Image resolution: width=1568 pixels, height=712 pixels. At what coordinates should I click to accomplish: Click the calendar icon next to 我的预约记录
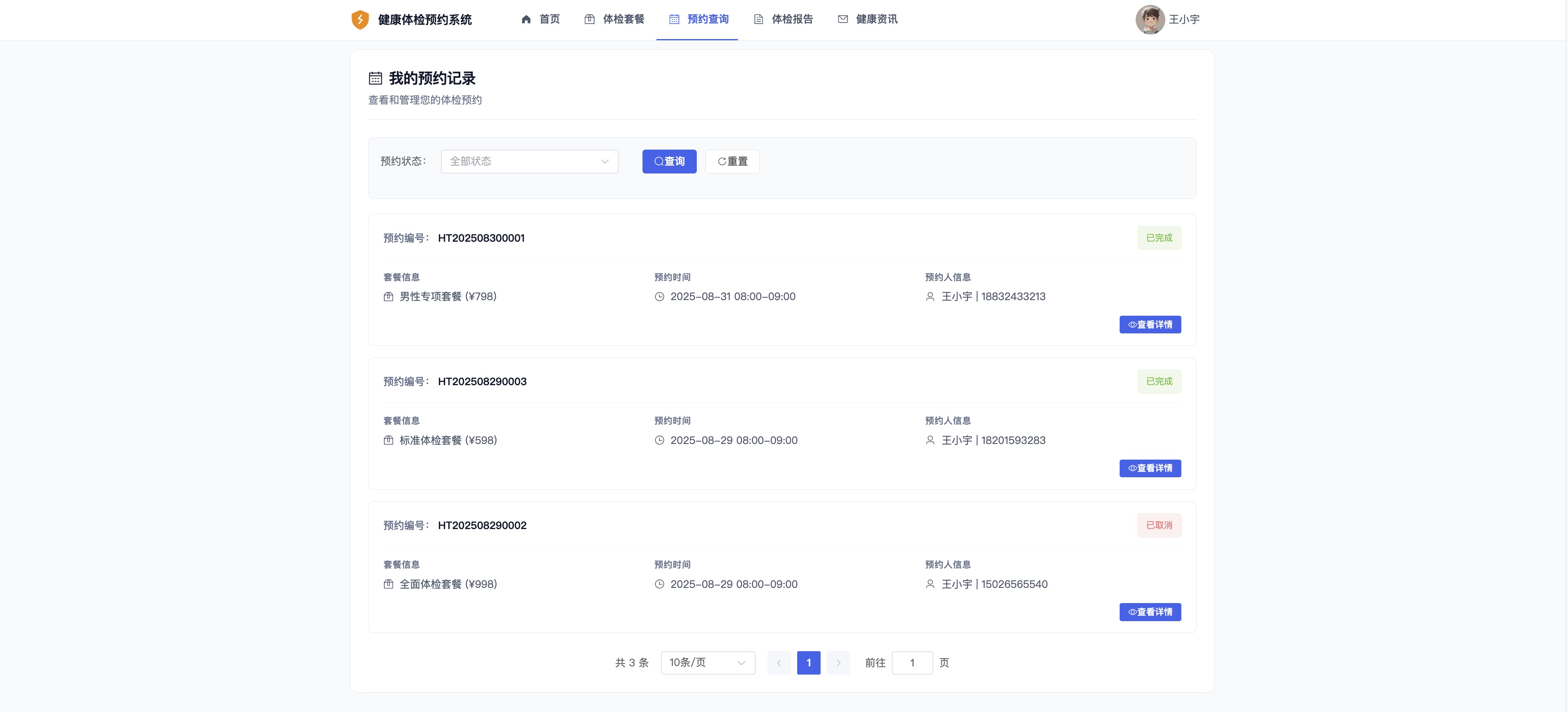(376, 79)
